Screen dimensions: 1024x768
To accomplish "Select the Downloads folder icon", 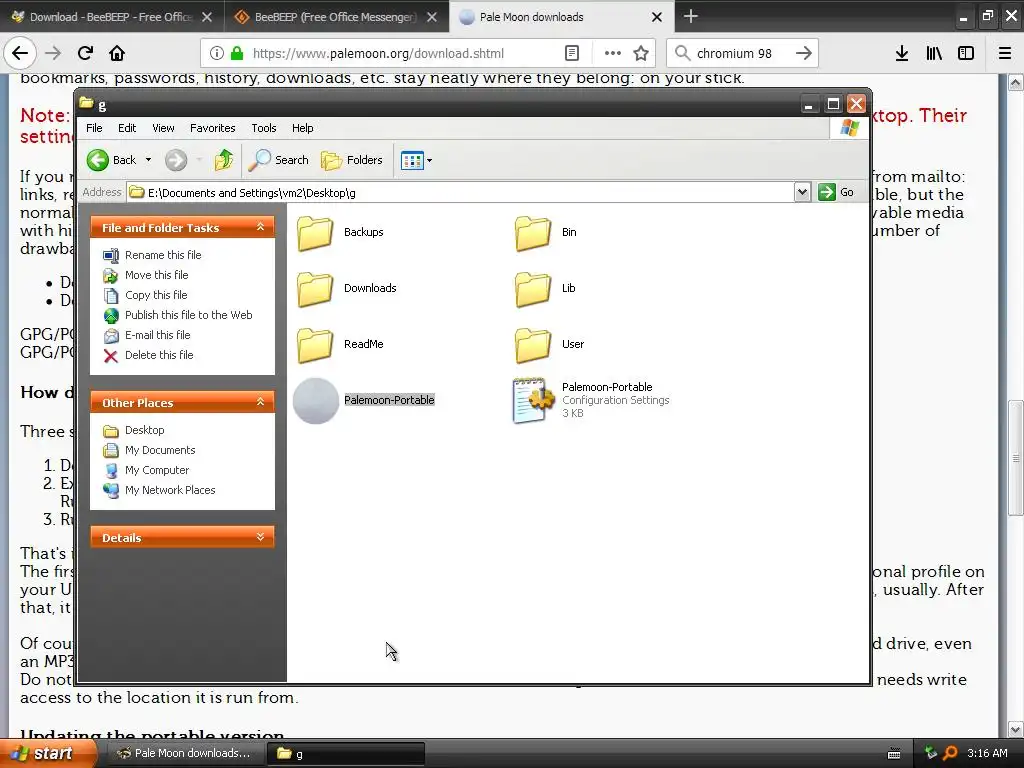I will (x=315, y=289).
